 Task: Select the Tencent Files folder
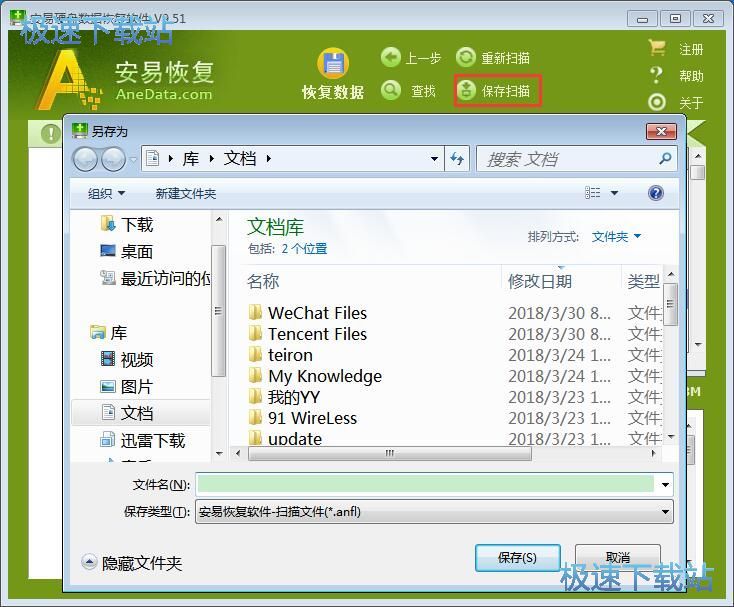coord(308,334)
